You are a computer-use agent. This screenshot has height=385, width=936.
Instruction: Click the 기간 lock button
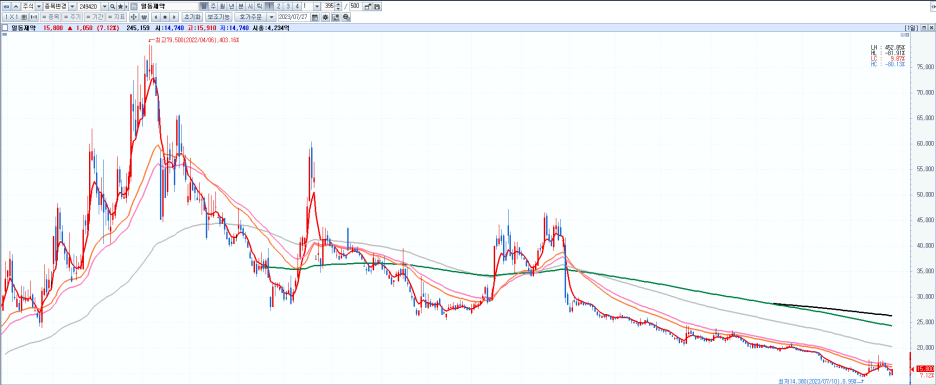click(94, 17)
